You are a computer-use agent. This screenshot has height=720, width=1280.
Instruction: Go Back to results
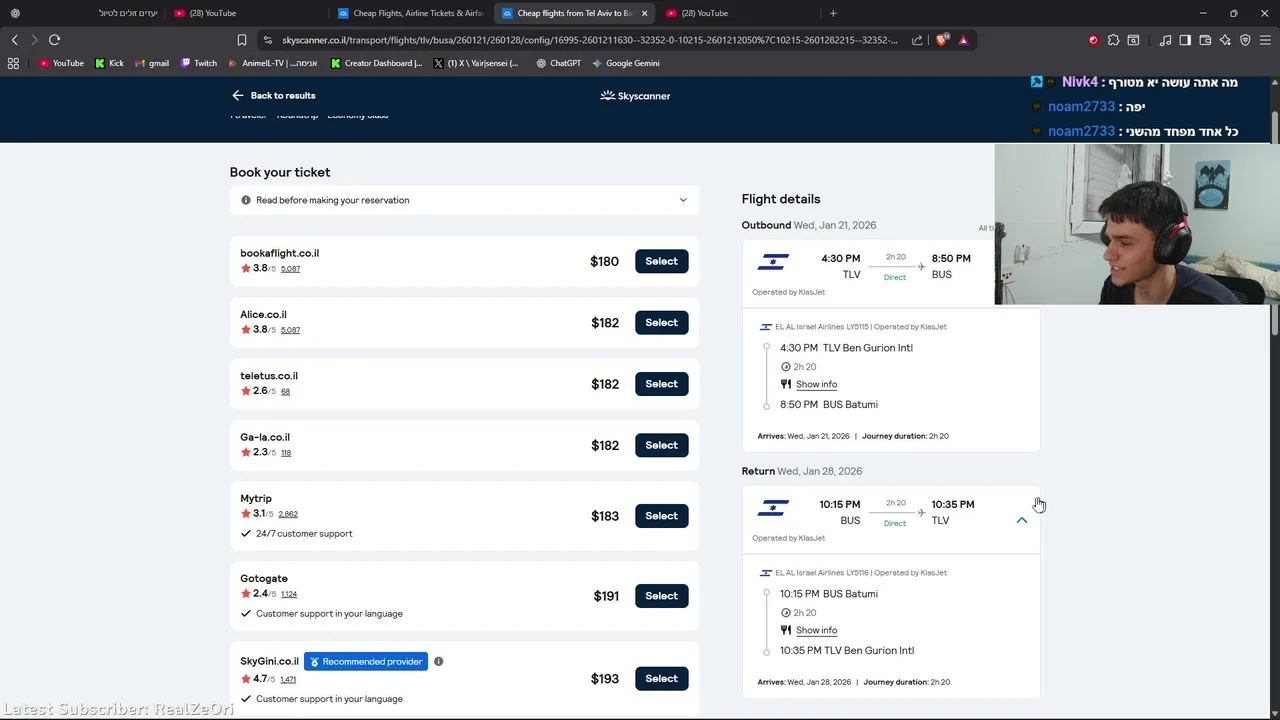(x=273, y=96)
